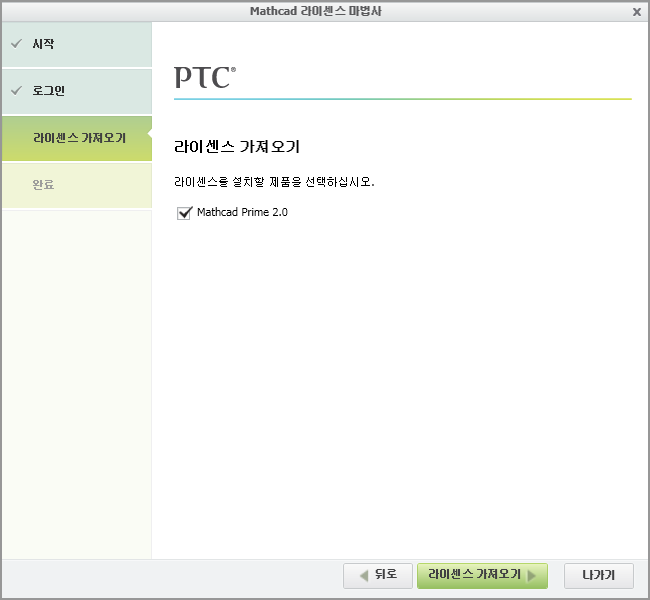Click the 뒤로 back button
Image resolution: width=650 pixels, height=600 pixels.
[378, 576]
